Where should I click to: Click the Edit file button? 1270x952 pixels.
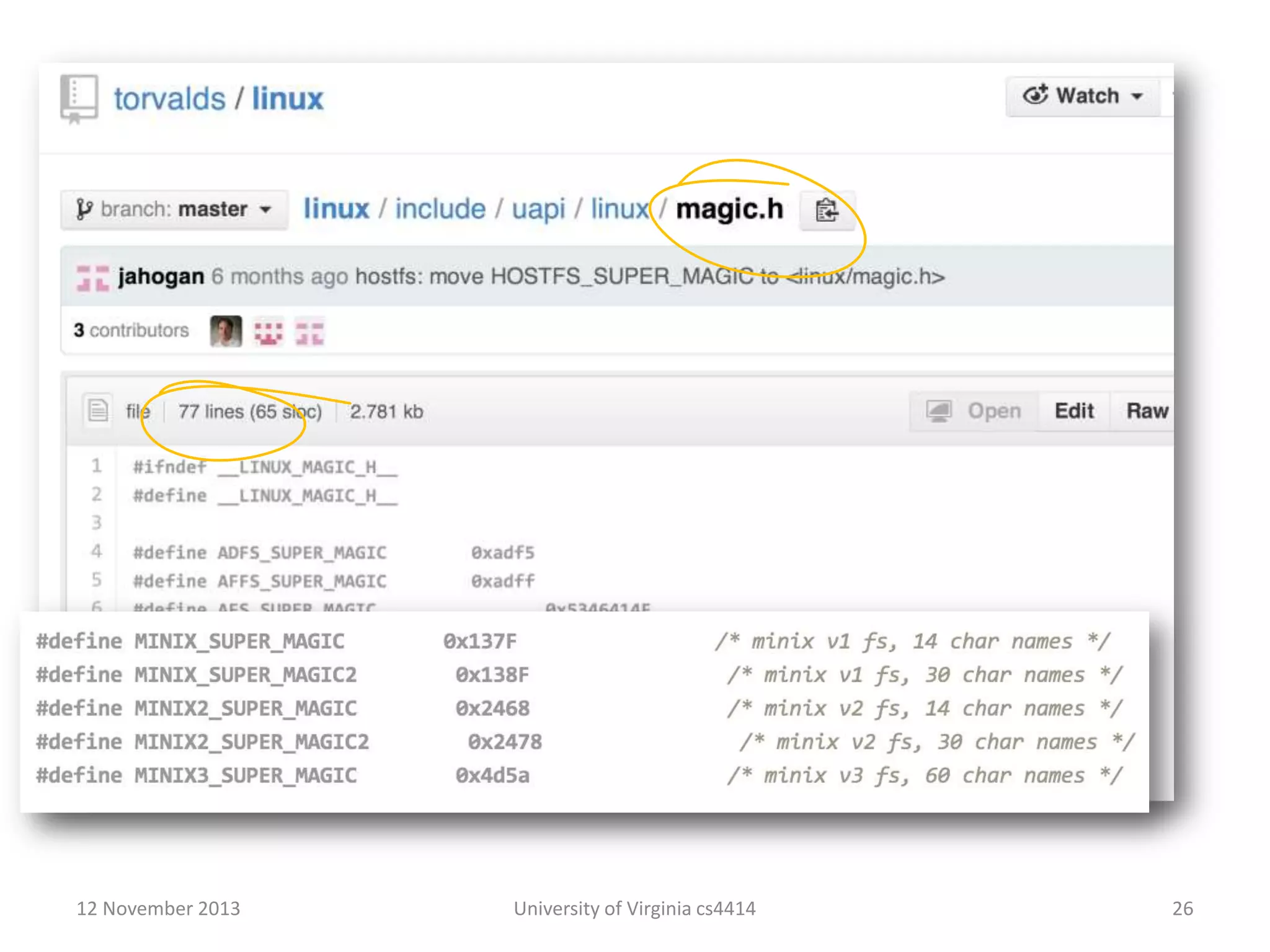coord(1074,410)
